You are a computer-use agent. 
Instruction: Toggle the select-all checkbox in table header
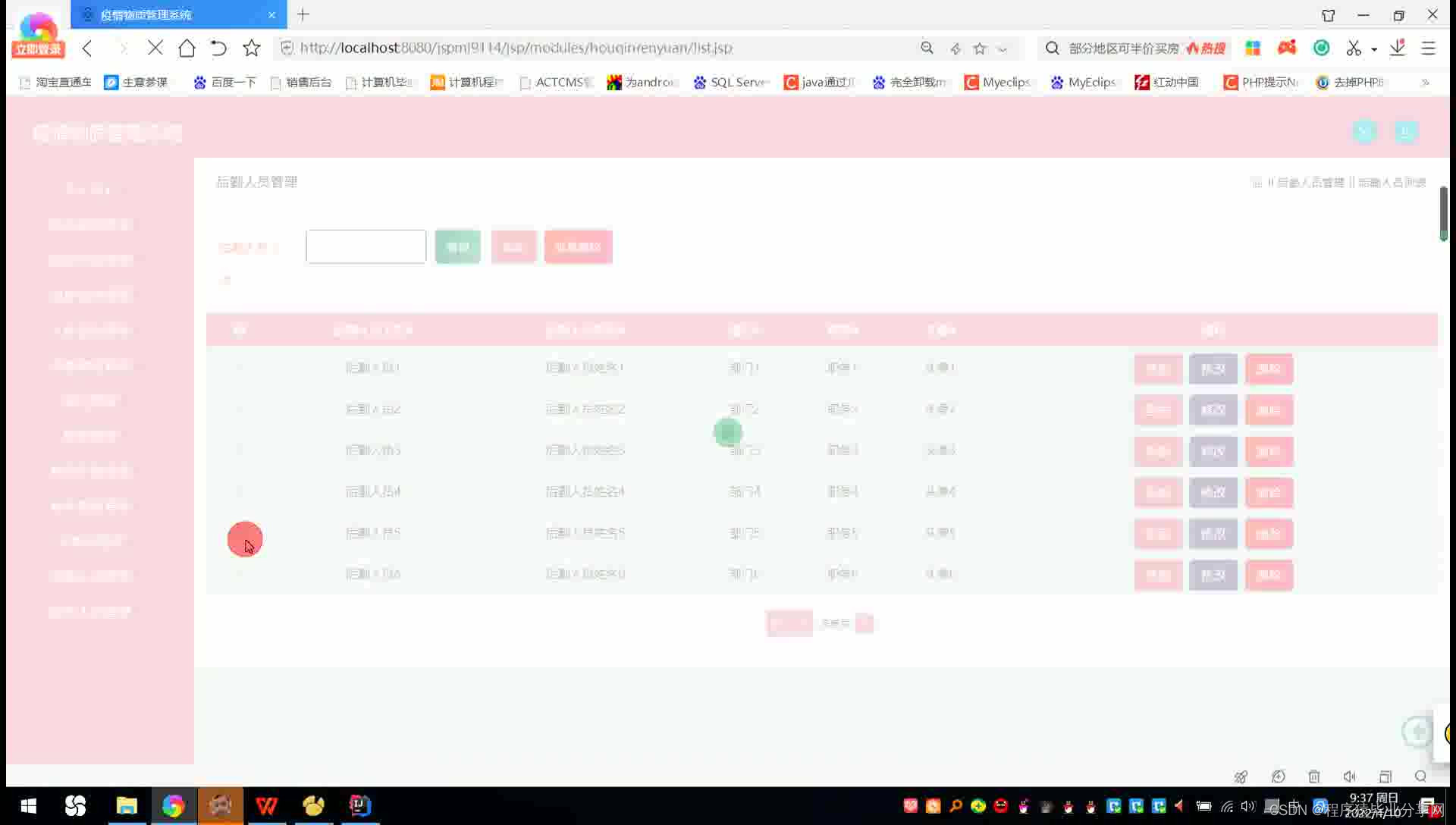coord(239,330)
